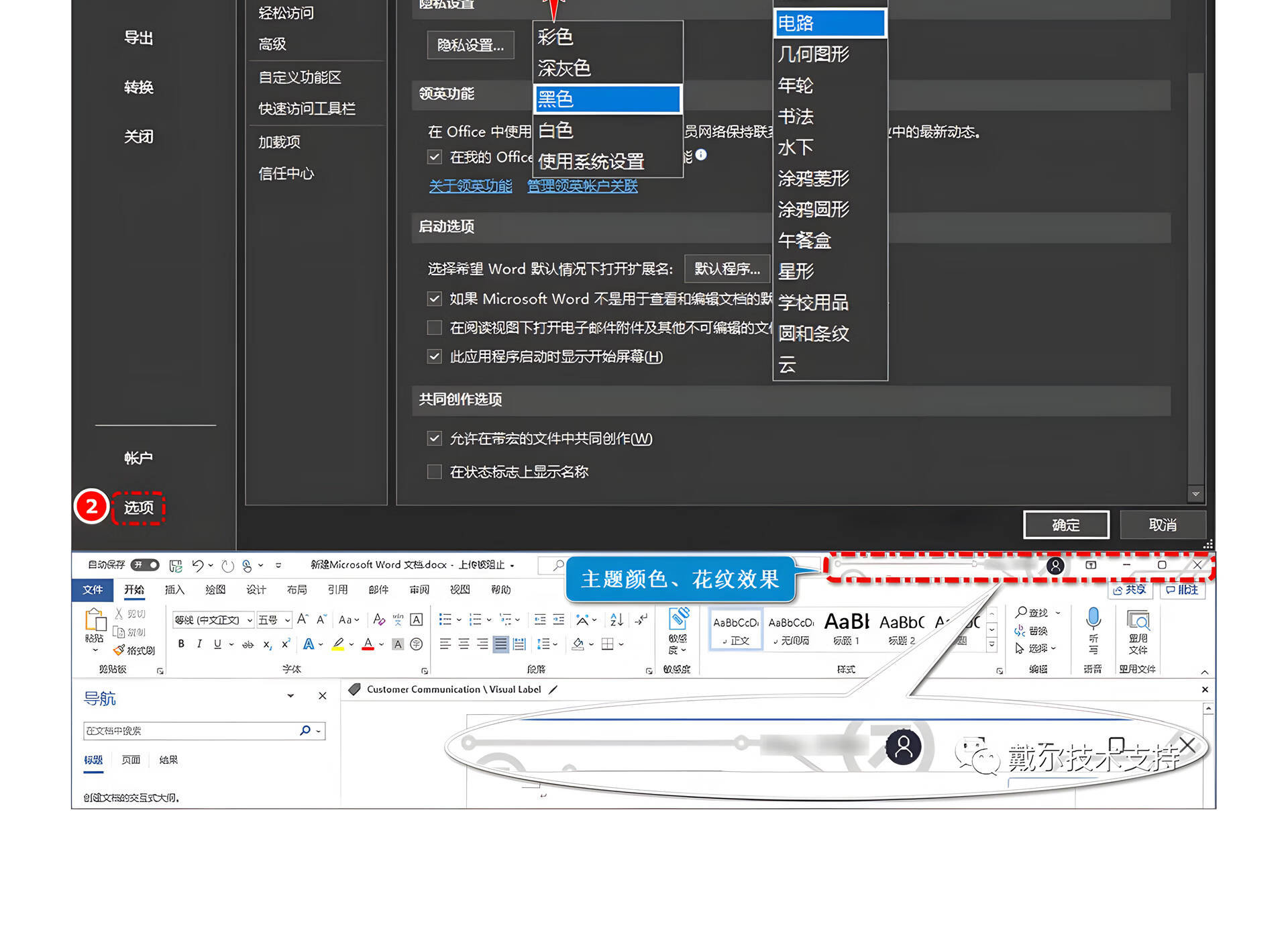Select 深灰色 in theme color list
Screen dimensions: 1288x945
tap(608, 68)
